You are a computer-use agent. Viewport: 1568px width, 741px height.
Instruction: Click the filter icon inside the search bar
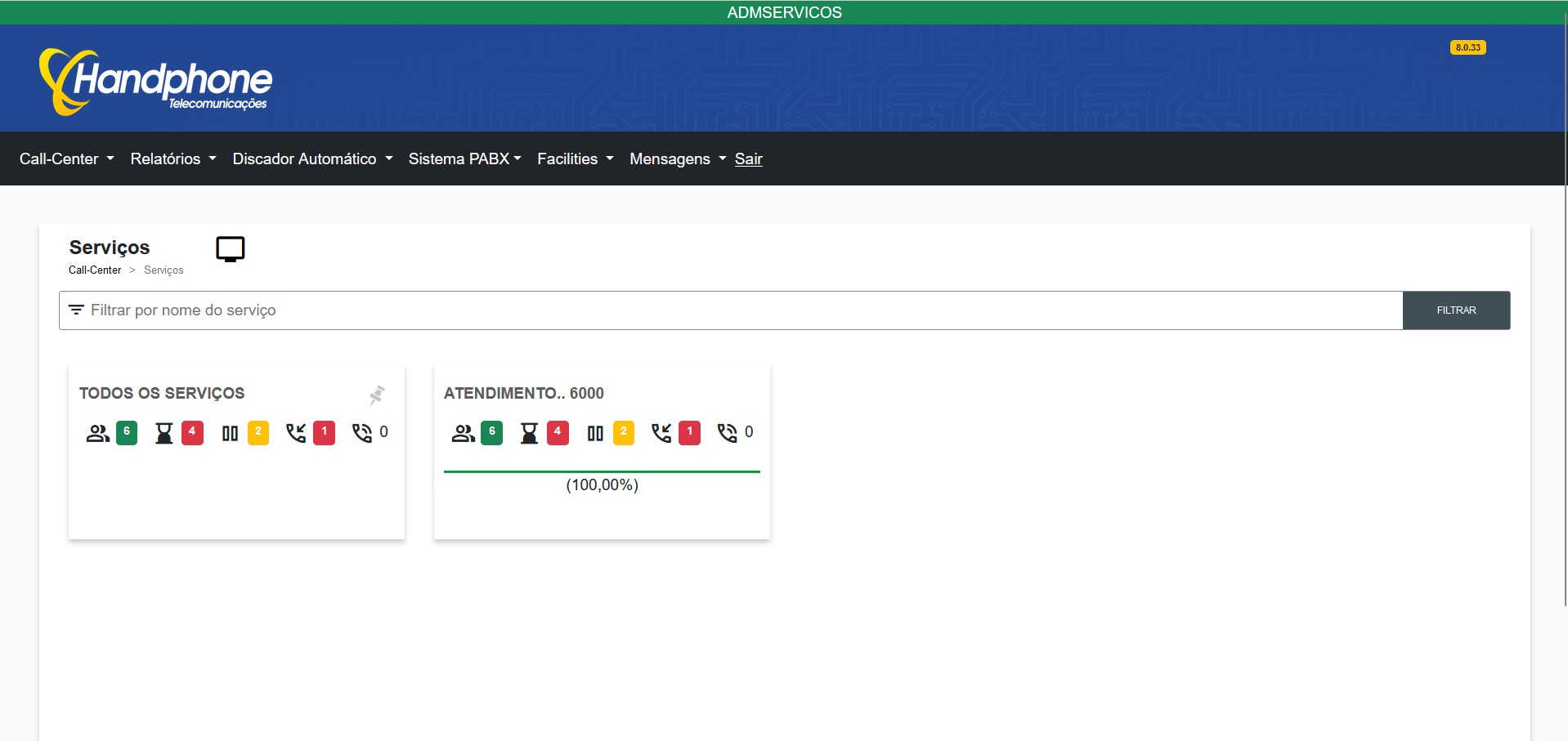[x=76, y=310]
